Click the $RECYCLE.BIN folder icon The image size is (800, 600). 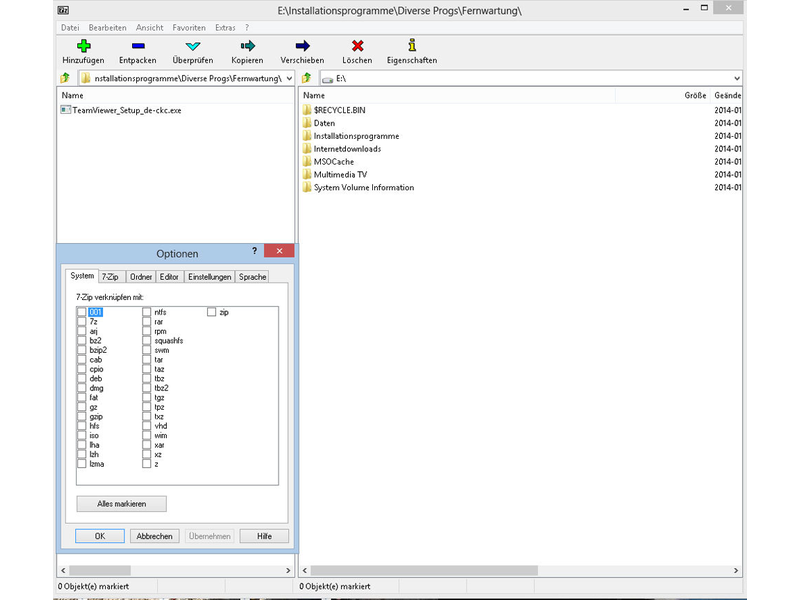307,110
